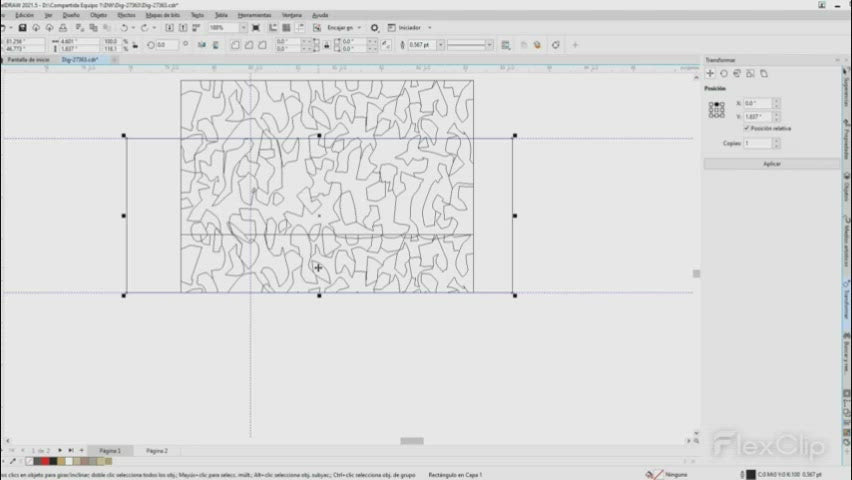Open Scale and Mirror transform icon

[x=737, y=73]
